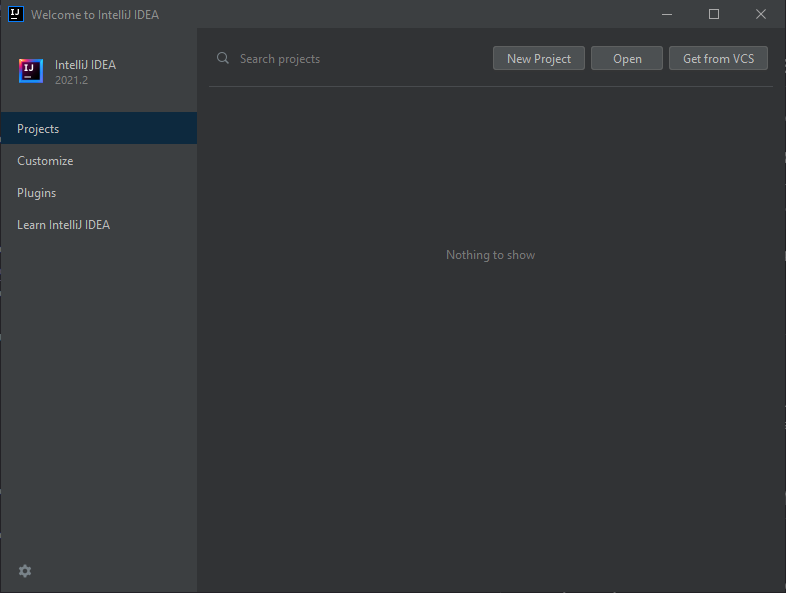Click the 'Welcome to IntelliJ IDEA' window title
The image size is (786, 593).
pyautogui.click(x=95, y=15)
